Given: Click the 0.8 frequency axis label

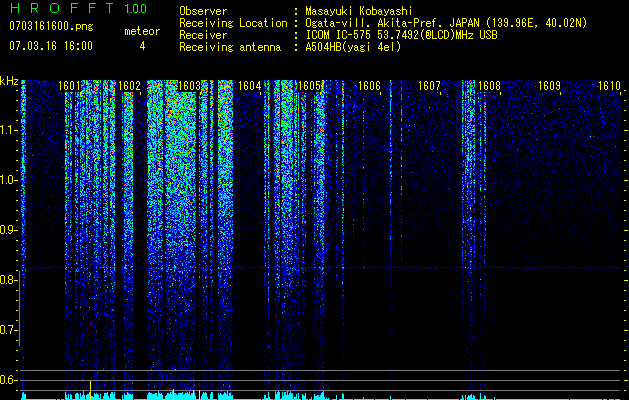Looking at the screenshot, I should 9,280.
